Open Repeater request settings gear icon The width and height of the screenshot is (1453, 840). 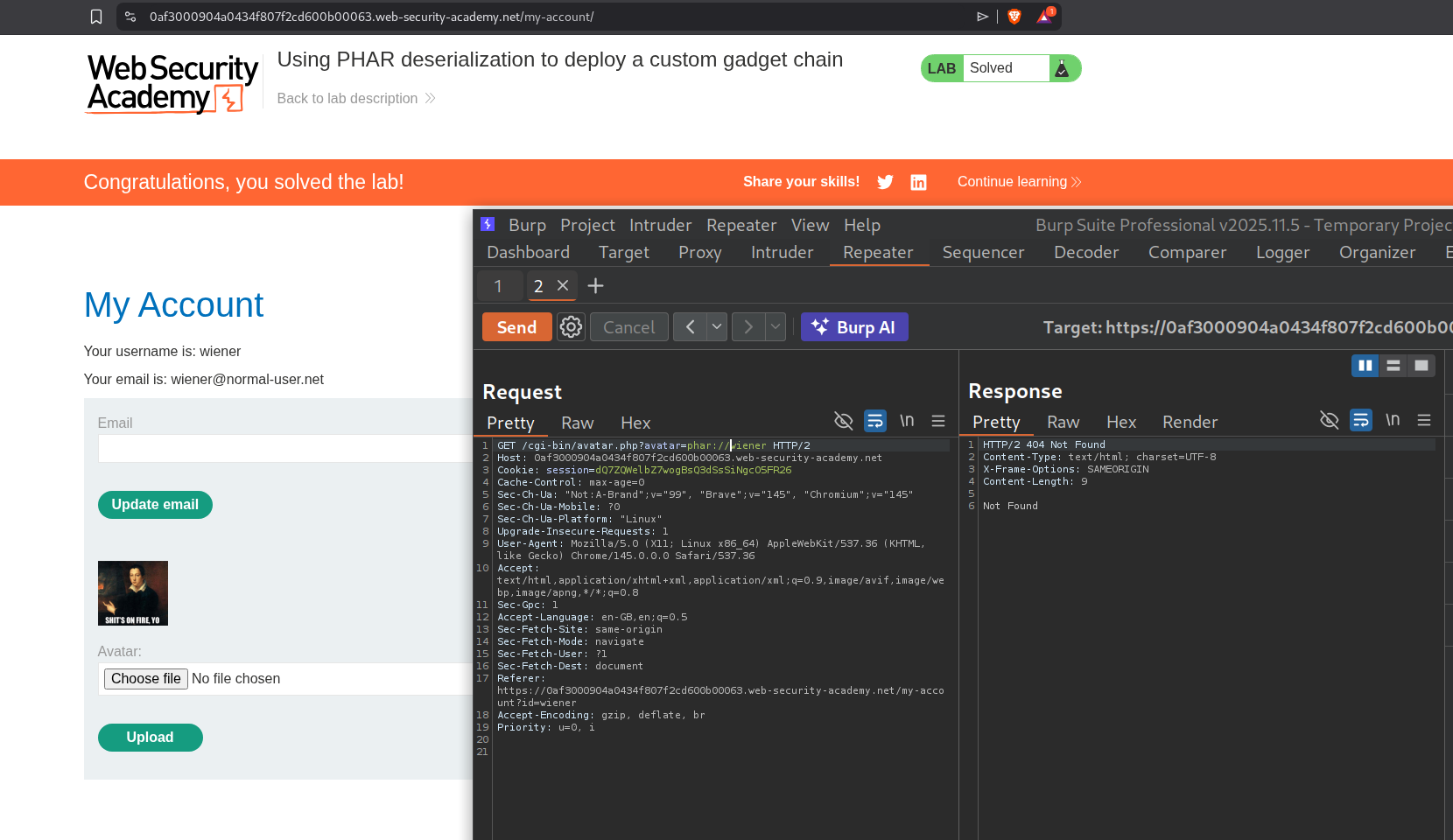[x=571, y=327]
